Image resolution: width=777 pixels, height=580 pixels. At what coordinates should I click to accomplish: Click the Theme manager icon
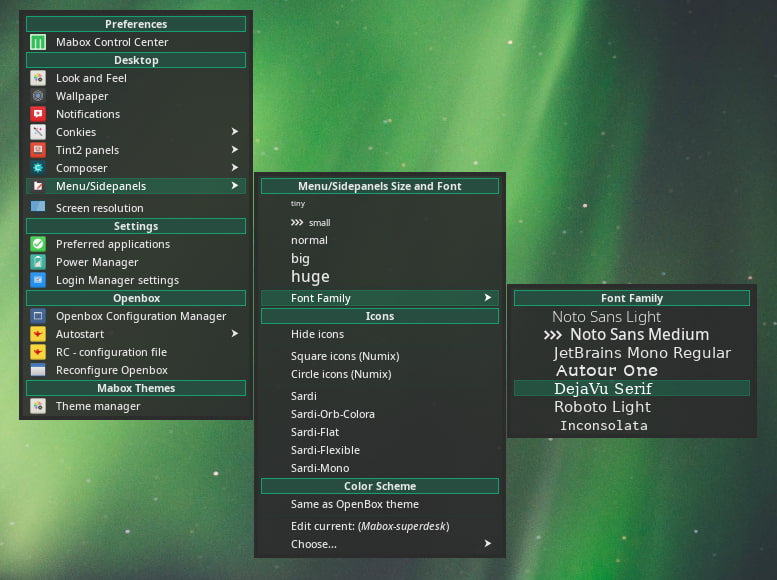(x=38, y=406)
